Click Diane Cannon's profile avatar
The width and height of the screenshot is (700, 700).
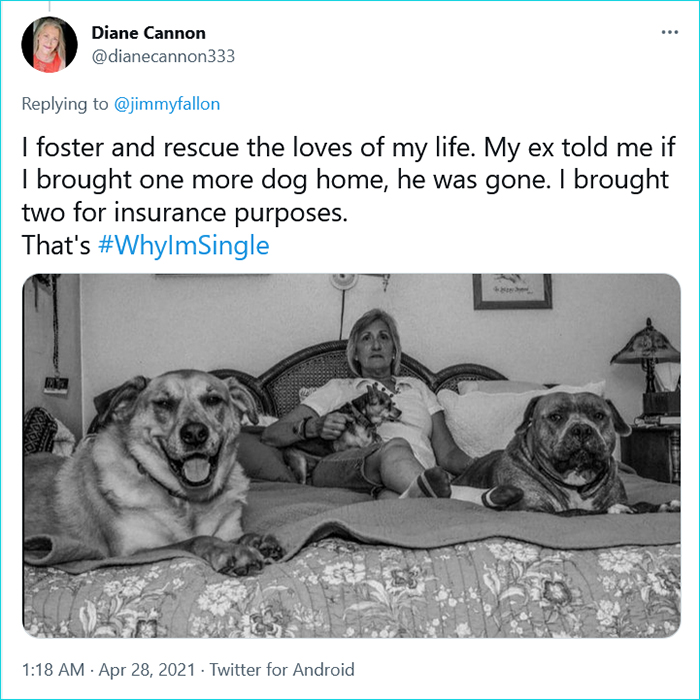click(x=47, y=44)
